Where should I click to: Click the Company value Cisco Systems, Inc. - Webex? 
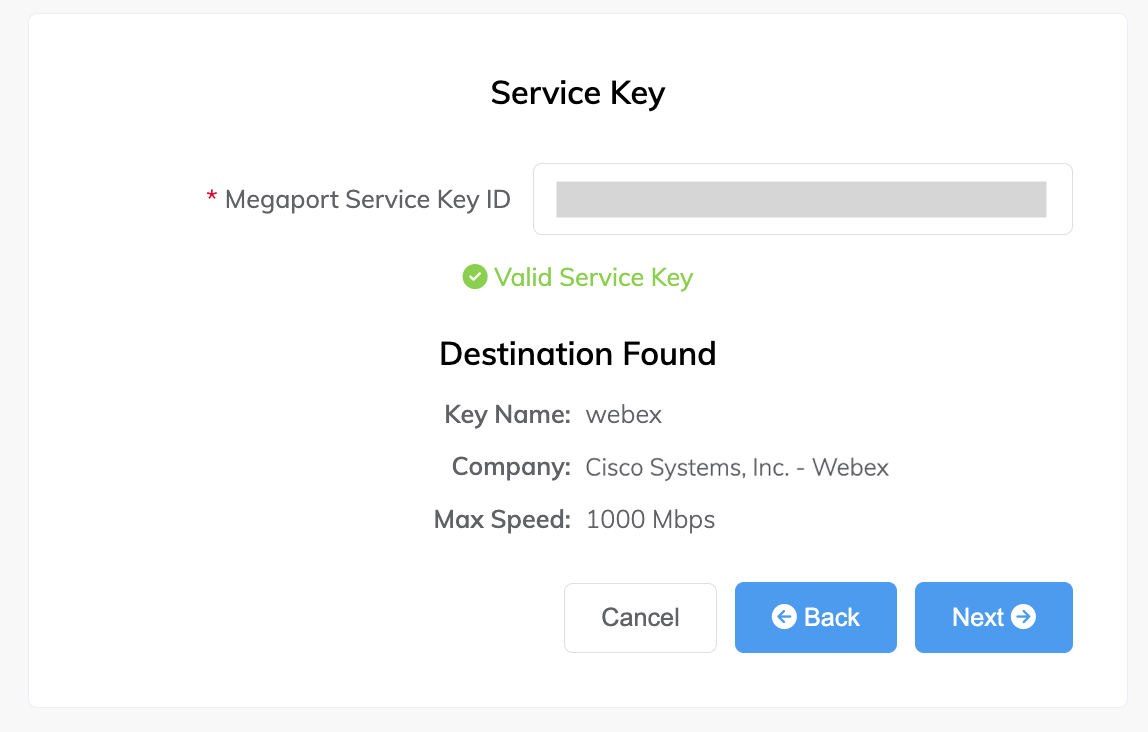737,467
